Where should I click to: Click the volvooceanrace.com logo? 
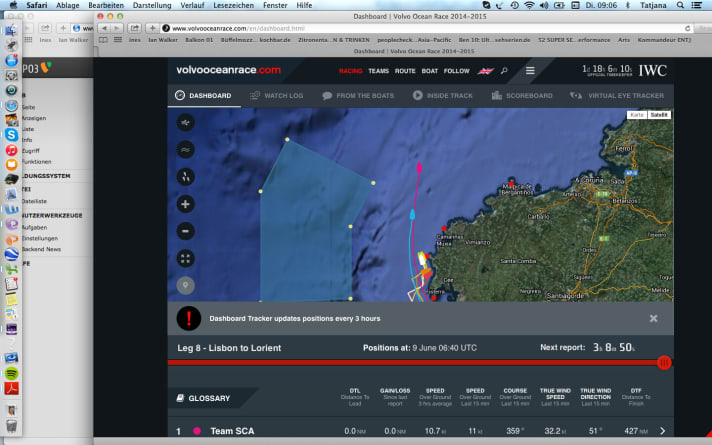[x=228, y=70]
